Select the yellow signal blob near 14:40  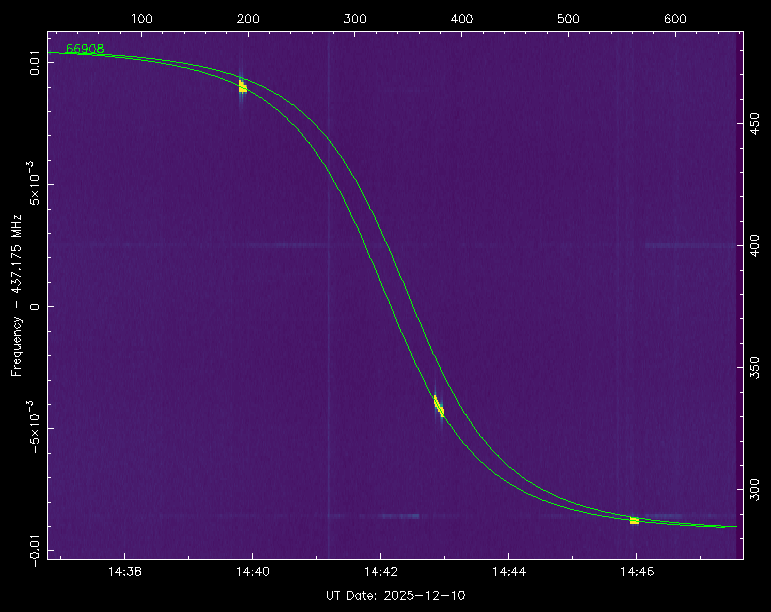point(242,87)
